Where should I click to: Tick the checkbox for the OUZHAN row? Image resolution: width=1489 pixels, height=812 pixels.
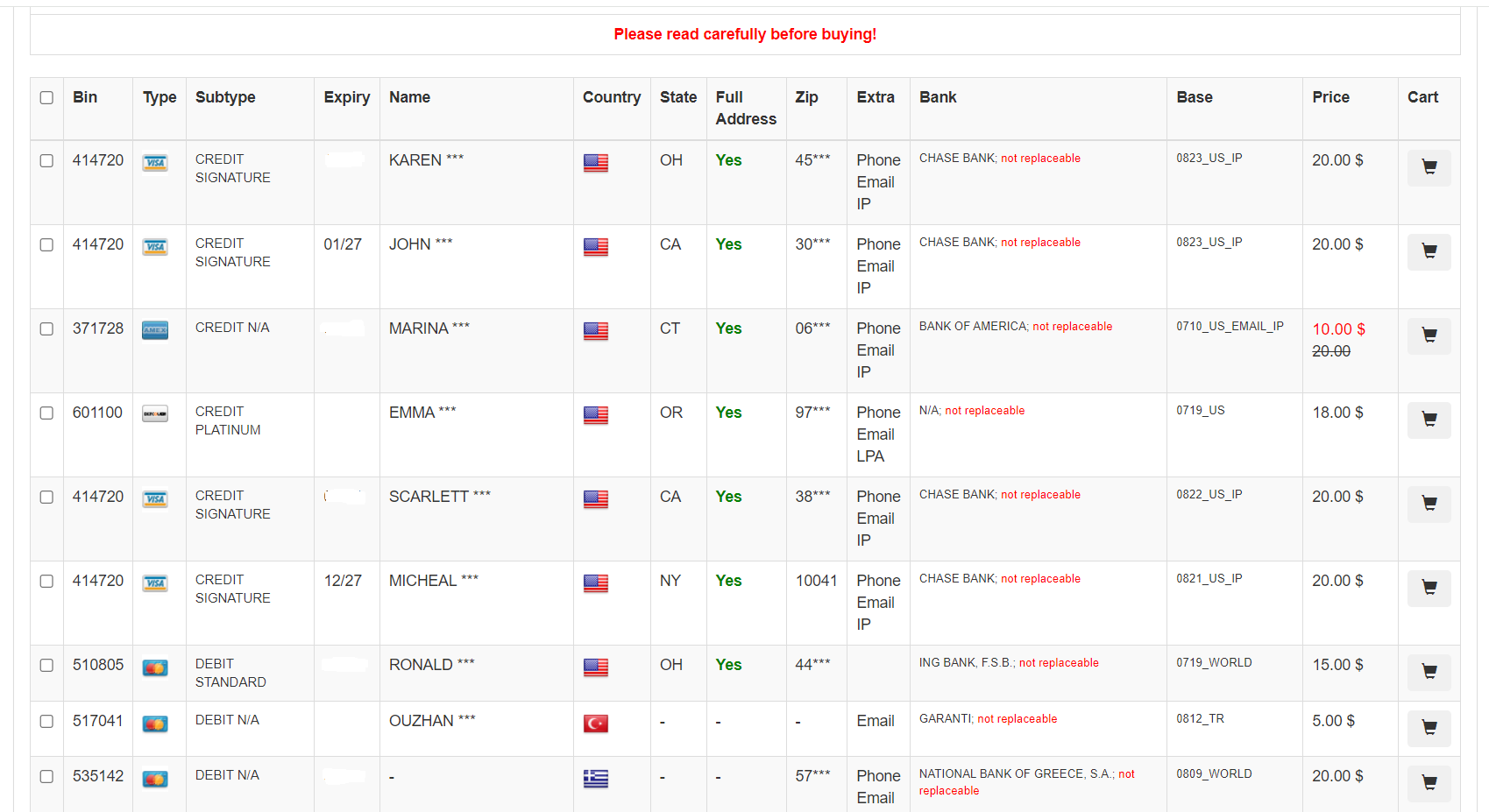tap(46, 722)
